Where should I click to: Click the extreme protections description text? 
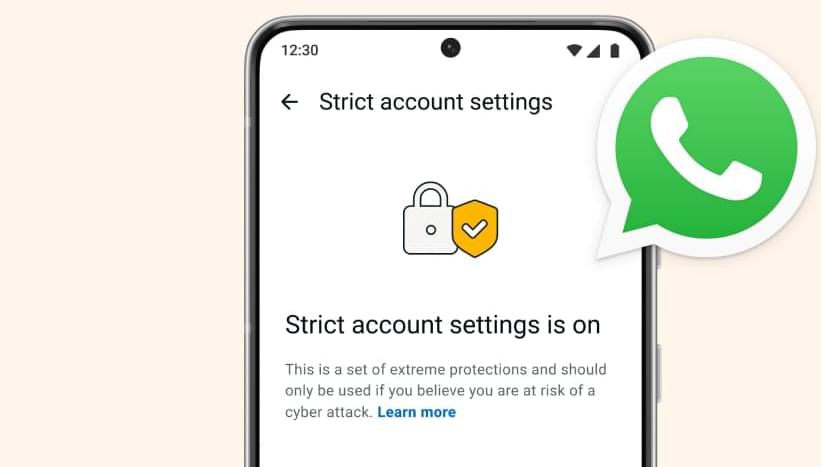coord(446,391)
